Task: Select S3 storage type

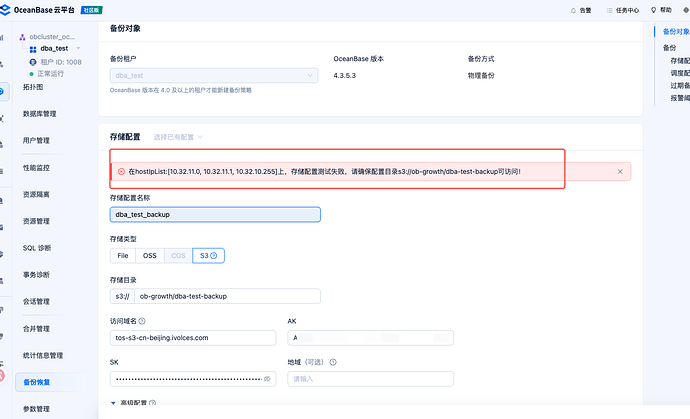Action: 209,256
